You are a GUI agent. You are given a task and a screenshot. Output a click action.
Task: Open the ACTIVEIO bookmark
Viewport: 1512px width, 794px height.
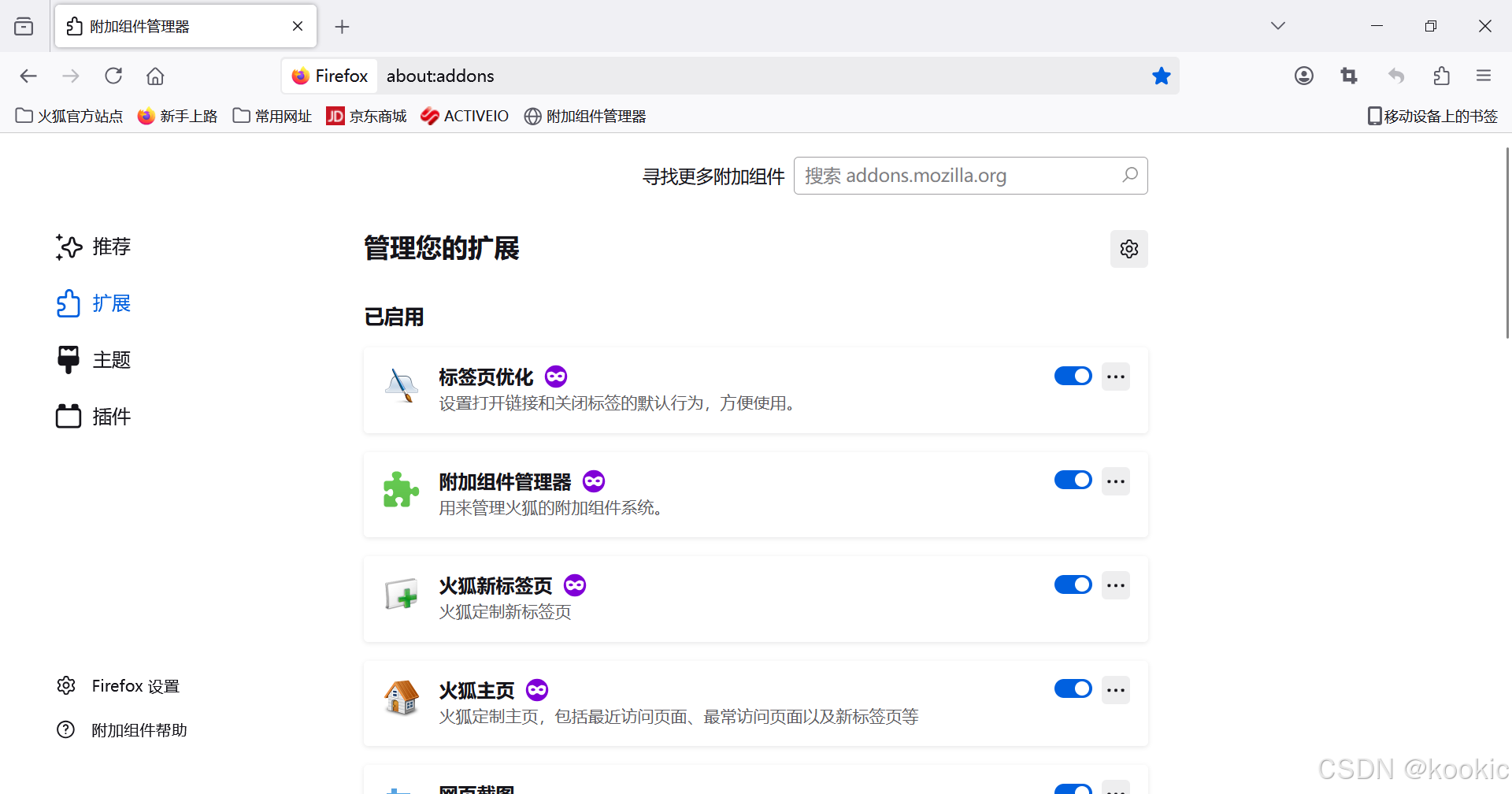coord(465,116)
